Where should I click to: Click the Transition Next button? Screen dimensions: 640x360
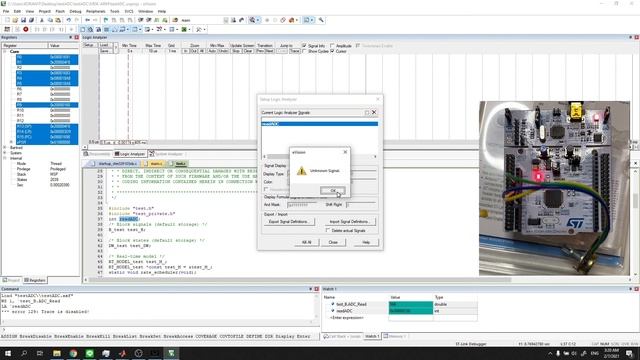coord(269,51)
